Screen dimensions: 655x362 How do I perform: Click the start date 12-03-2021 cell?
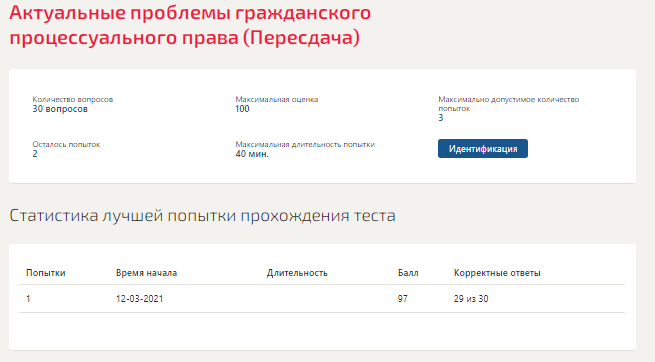[140, 299]
